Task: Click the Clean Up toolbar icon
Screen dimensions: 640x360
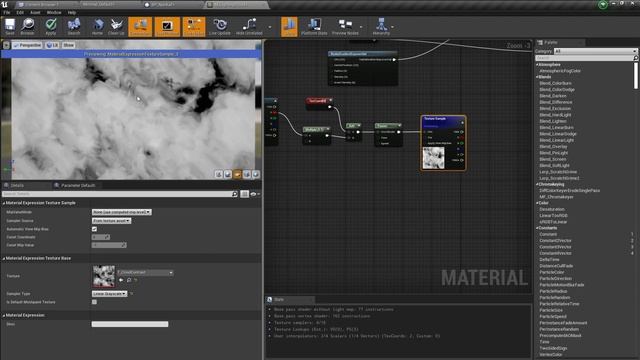Action: pyautogui.click(x=116, y=27)
